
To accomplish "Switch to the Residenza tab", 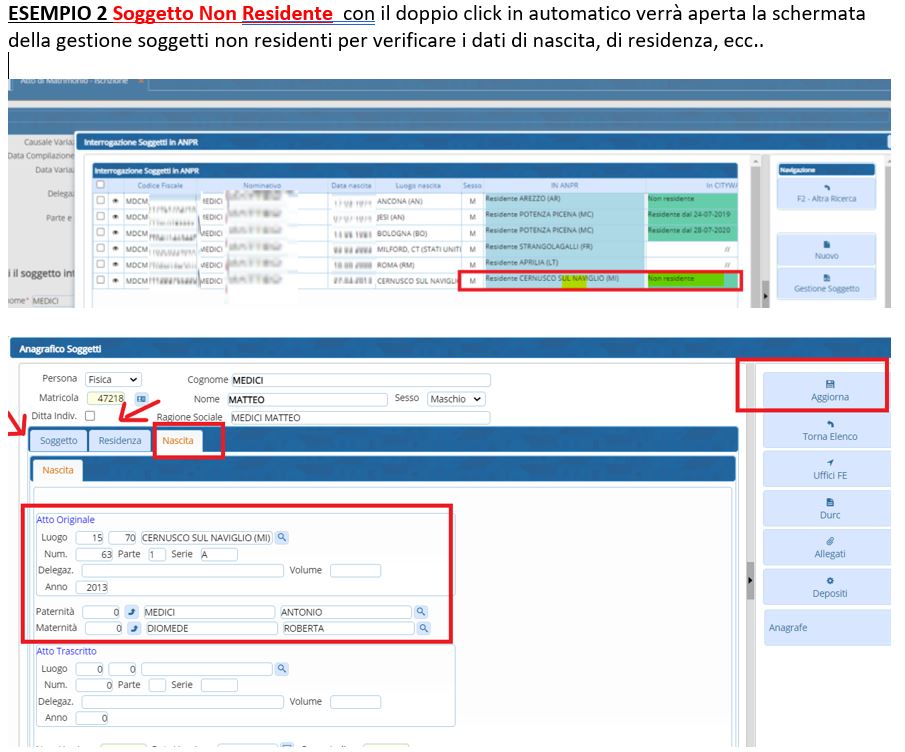I will click(x=120, y=441).
